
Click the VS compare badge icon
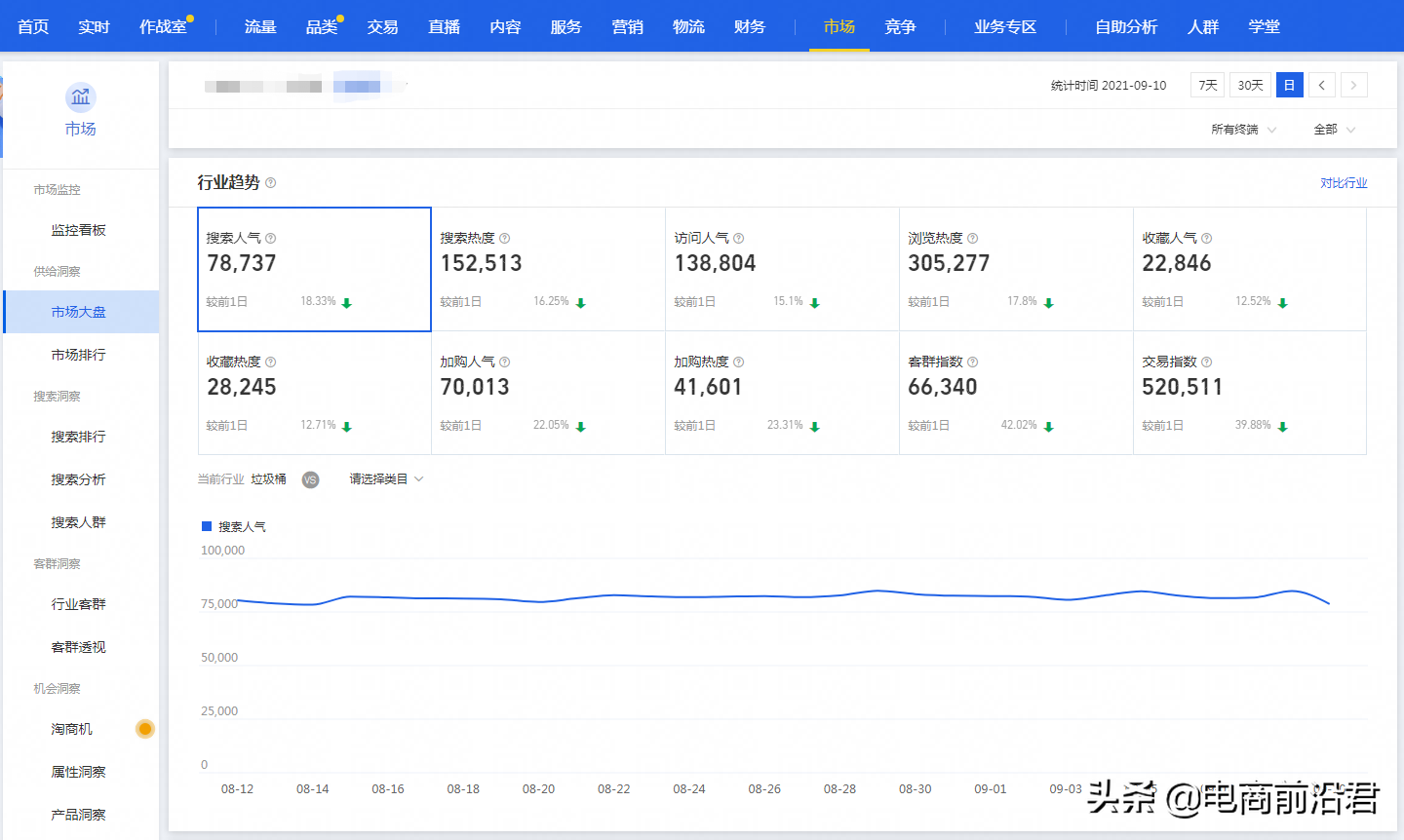click(310, 479)
